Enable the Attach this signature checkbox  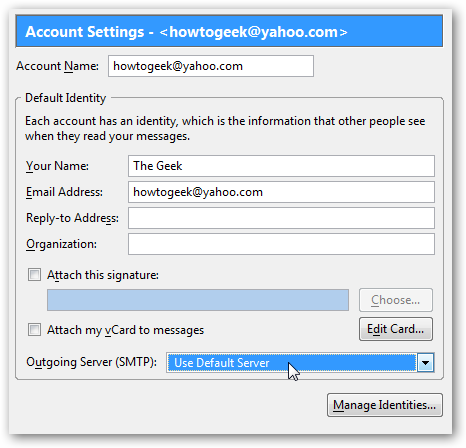(x=34, y=275)
